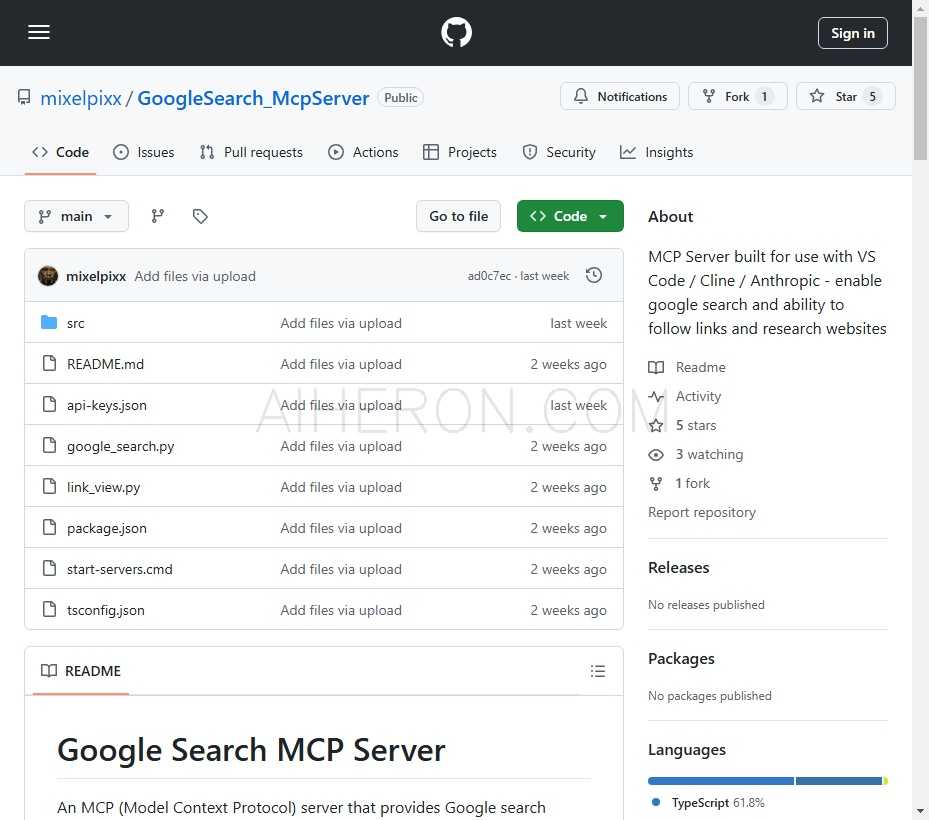
Task: Open the Pull requests tab
Action: pyautogui.click(x=251, y=152)
